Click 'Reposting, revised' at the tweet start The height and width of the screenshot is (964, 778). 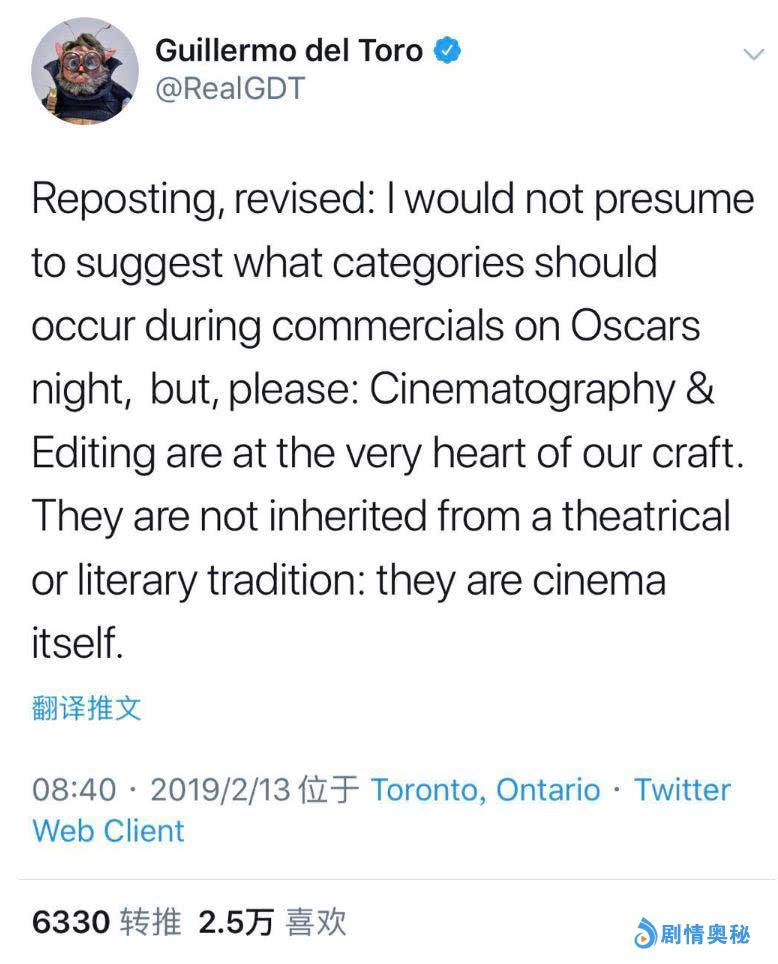coord(196,198)
